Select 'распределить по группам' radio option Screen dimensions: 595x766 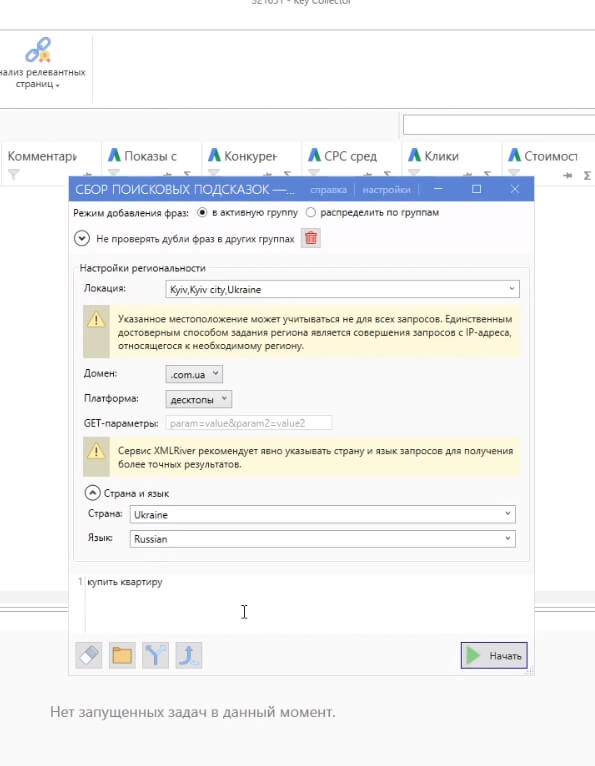click(311, 213)
